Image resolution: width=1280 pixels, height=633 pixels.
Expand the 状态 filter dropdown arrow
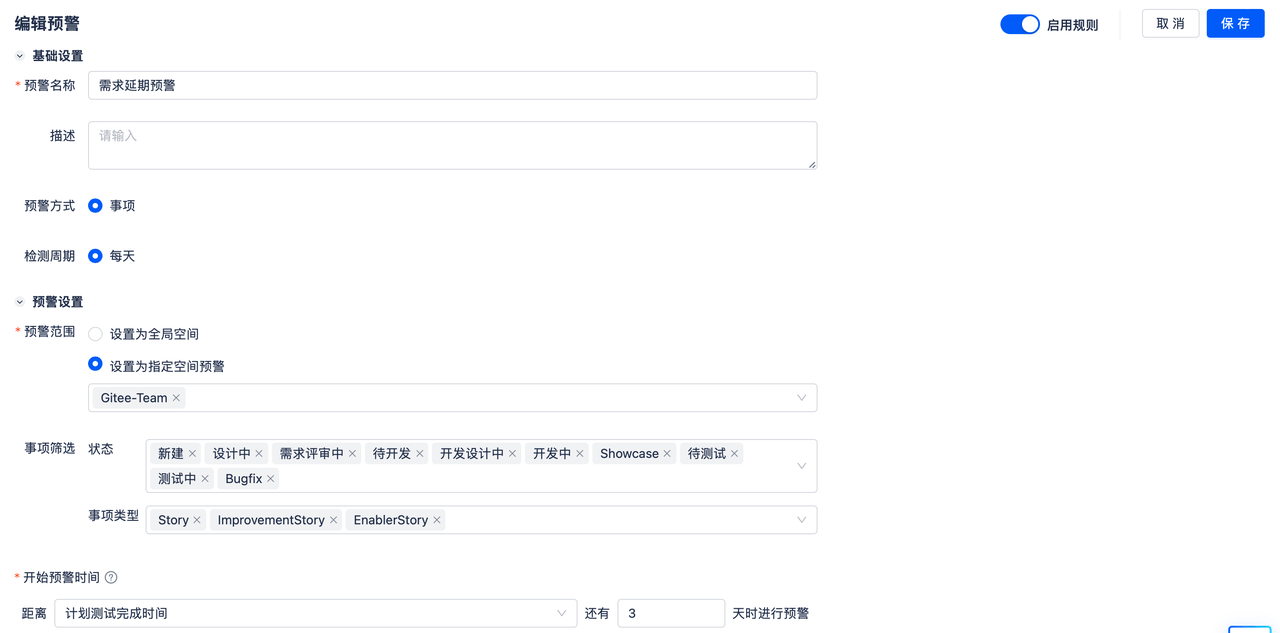pos(801,466)
